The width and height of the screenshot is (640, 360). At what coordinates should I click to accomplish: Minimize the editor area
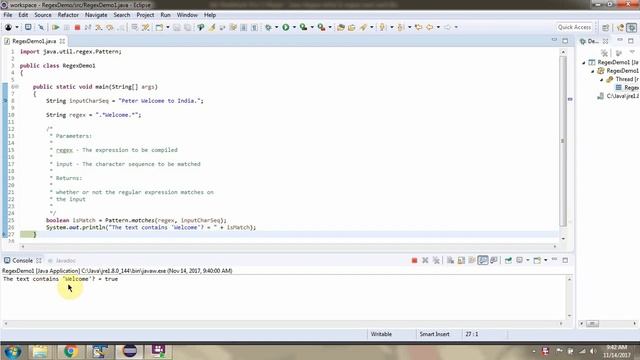[554, 40]
